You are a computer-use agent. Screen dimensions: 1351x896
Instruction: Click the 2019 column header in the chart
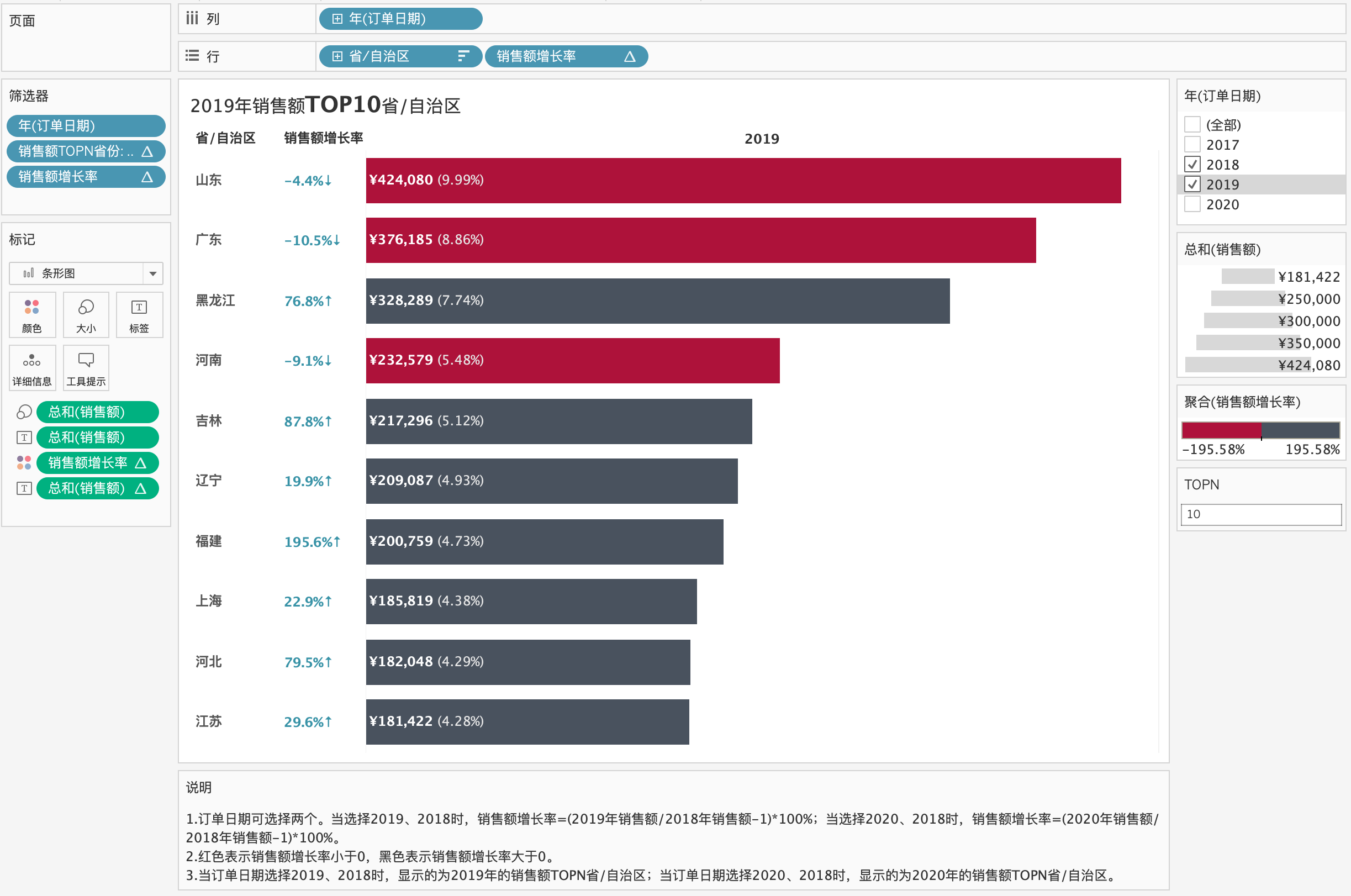coord(762,138)
